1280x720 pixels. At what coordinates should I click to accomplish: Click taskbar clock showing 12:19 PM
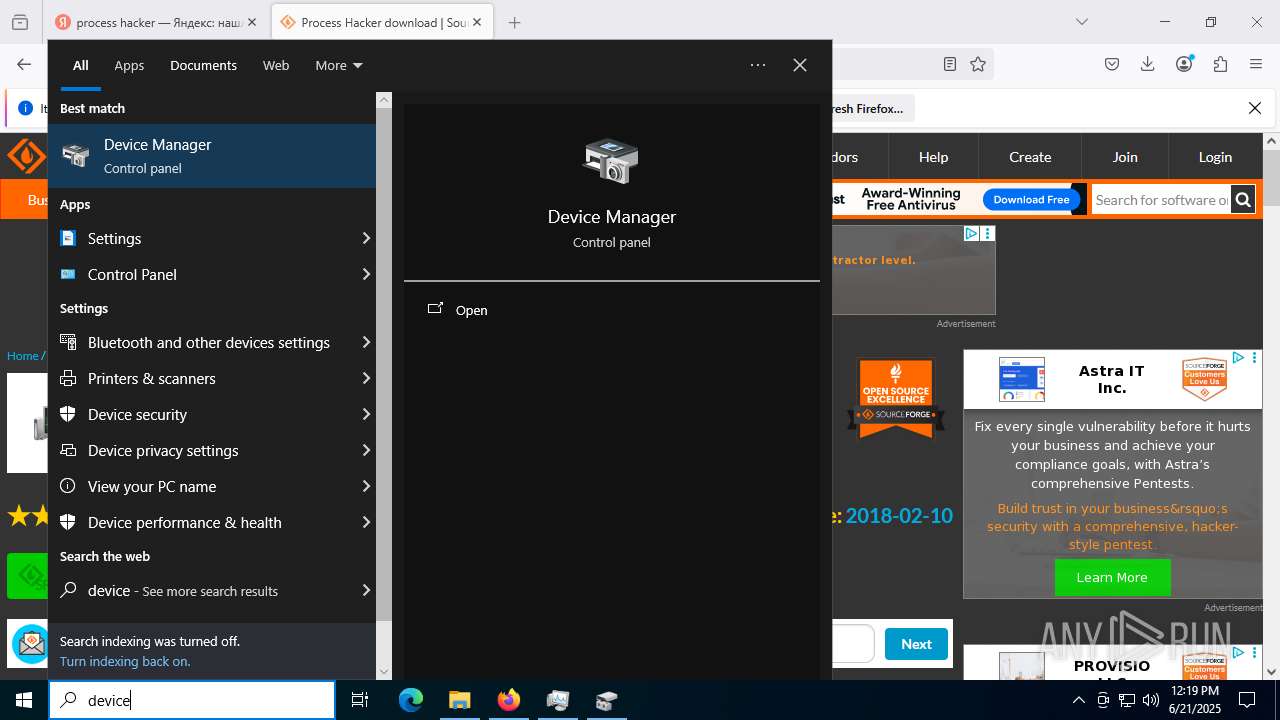pos(1194,700)
